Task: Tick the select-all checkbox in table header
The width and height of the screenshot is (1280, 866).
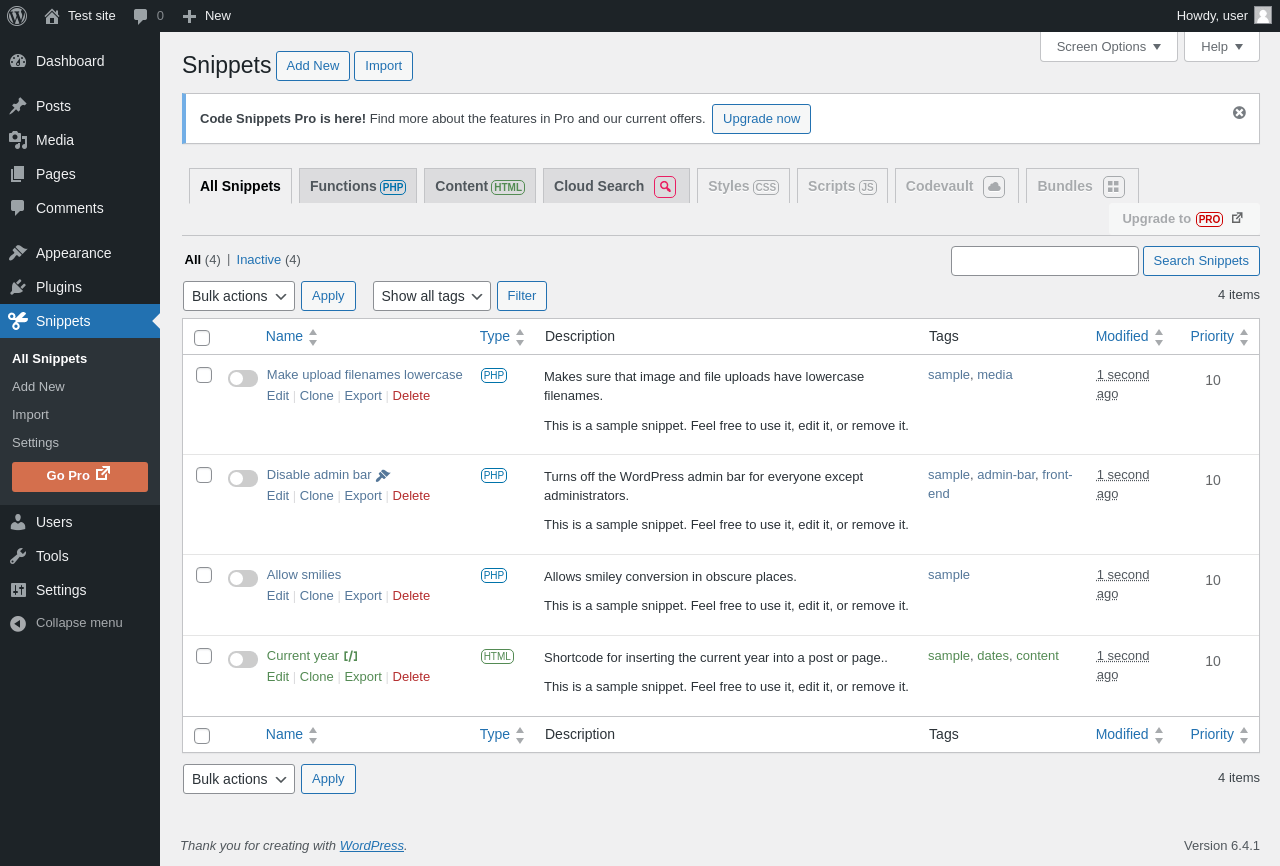Action: [x=202, y=338]
